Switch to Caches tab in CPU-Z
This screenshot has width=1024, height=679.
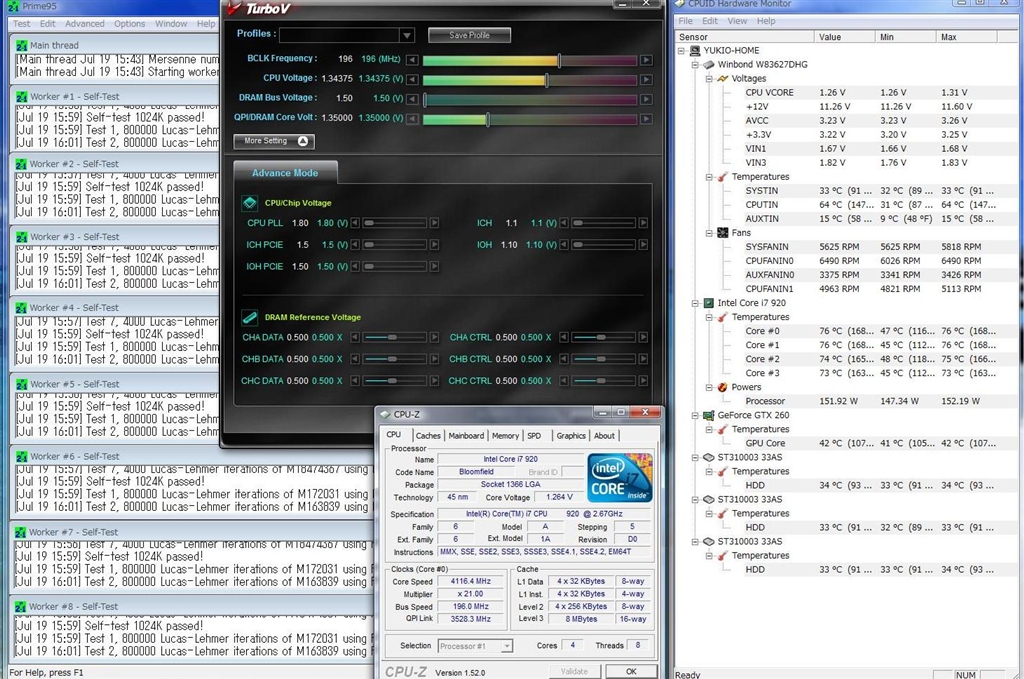point(428,435)
